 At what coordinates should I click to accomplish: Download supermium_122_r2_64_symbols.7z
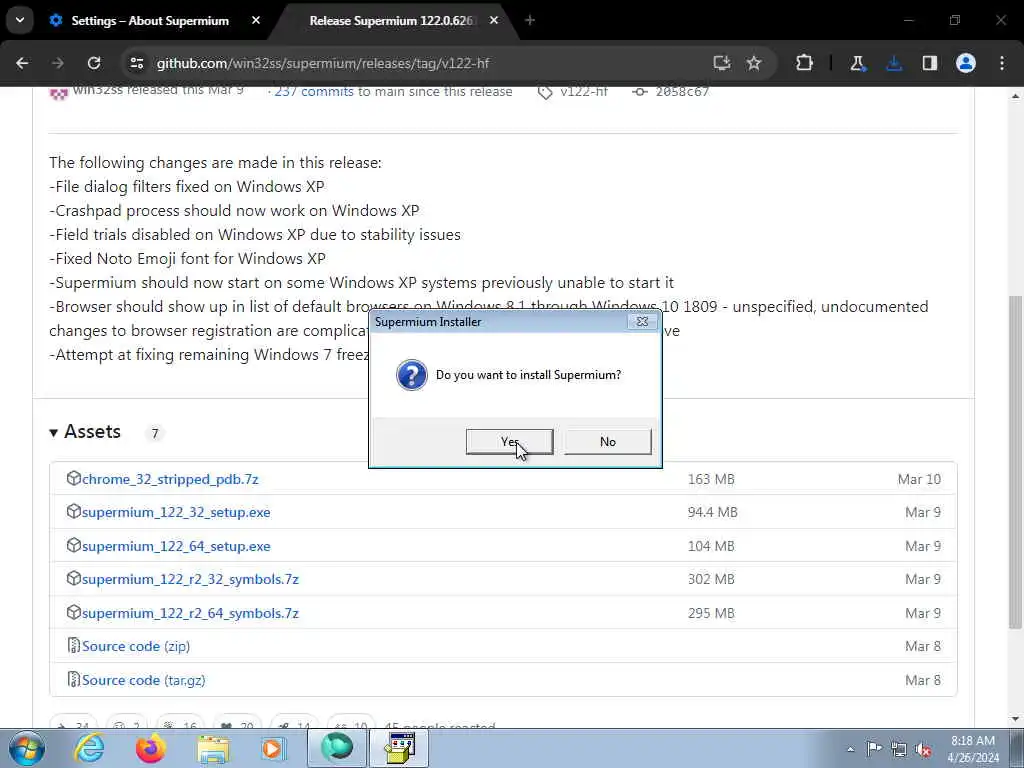[x=190, y=613]
